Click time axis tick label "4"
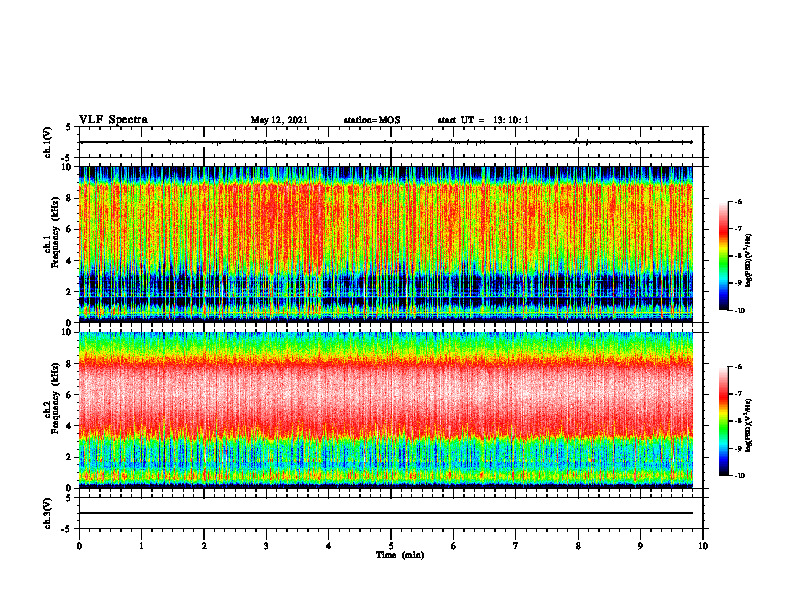Screen dimensions: 792x612 click(329, 546)
